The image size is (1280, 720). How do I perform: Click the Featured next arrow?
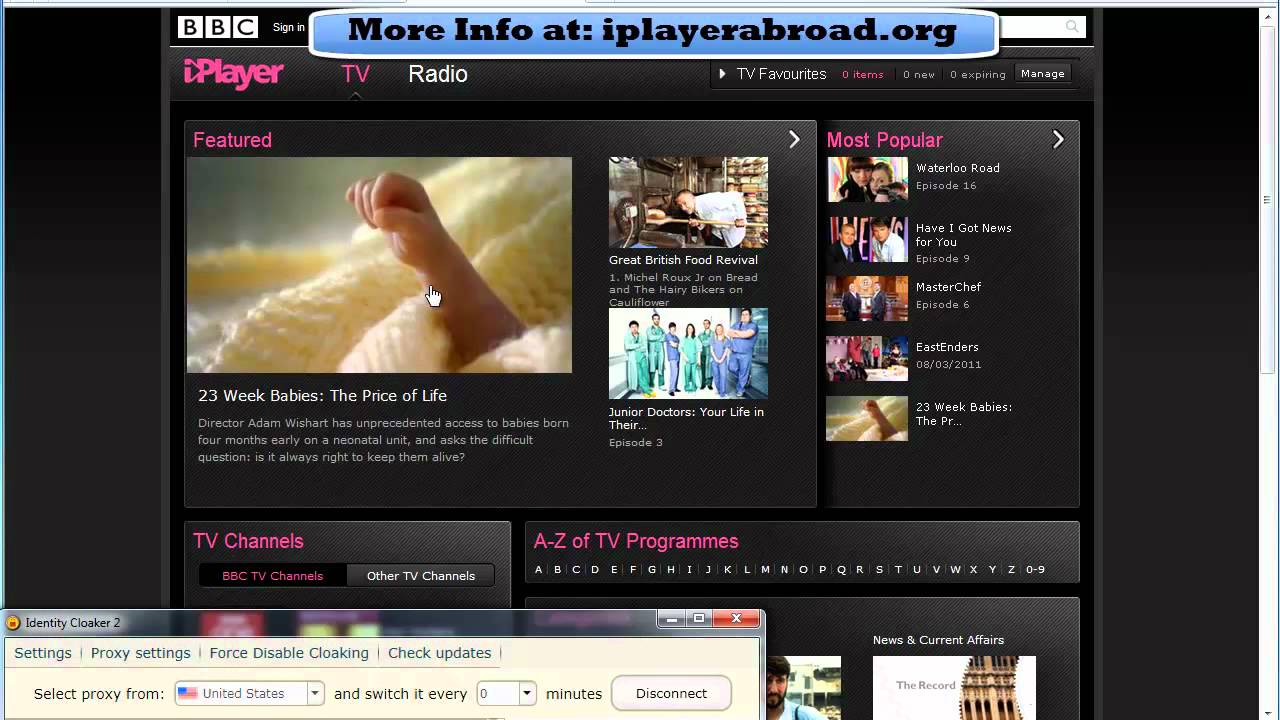794,140
